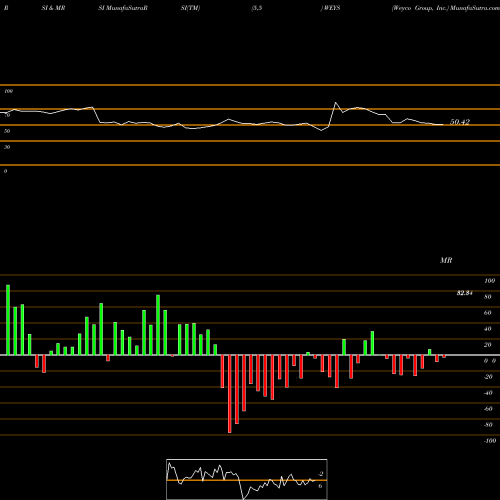The width and height of the screenshot is (500, 500).
Task: Click the -40 label on MR axis
Action: 488,393
